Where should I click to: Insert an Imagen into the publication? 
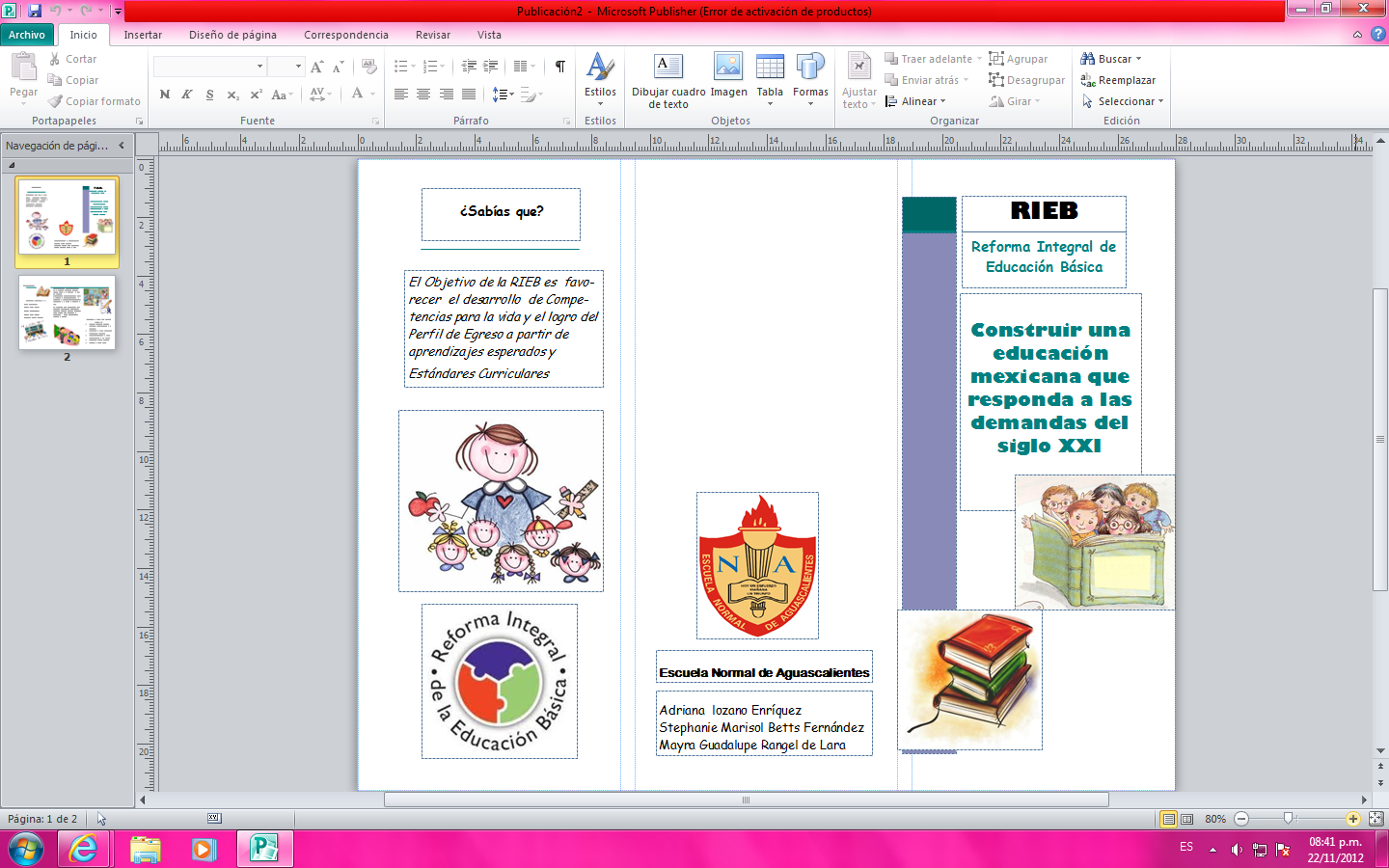click(728, 75)
